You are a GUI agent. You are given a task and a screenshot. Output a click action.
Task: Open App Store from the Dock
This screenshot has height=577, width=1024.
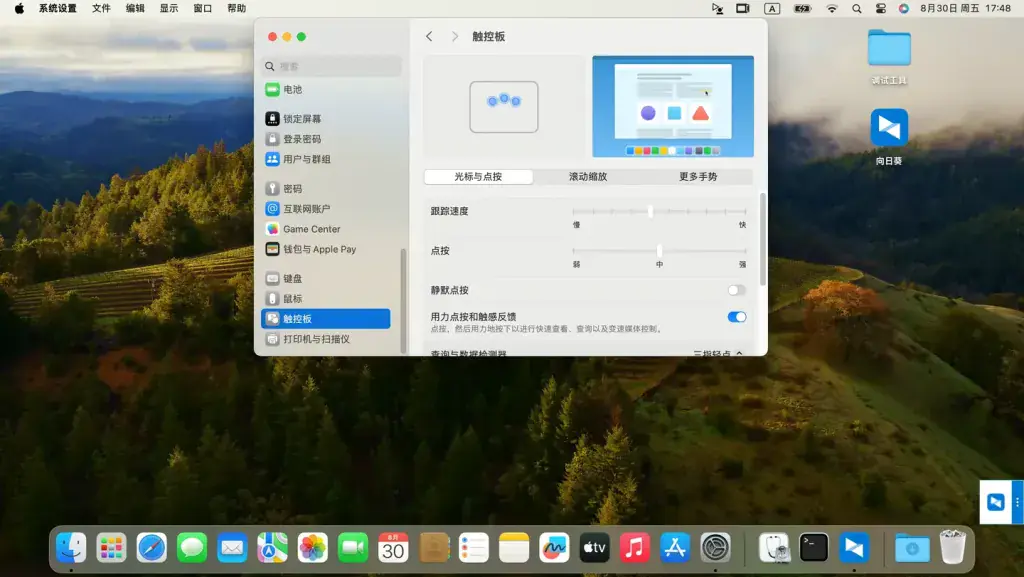pos(675,547)
